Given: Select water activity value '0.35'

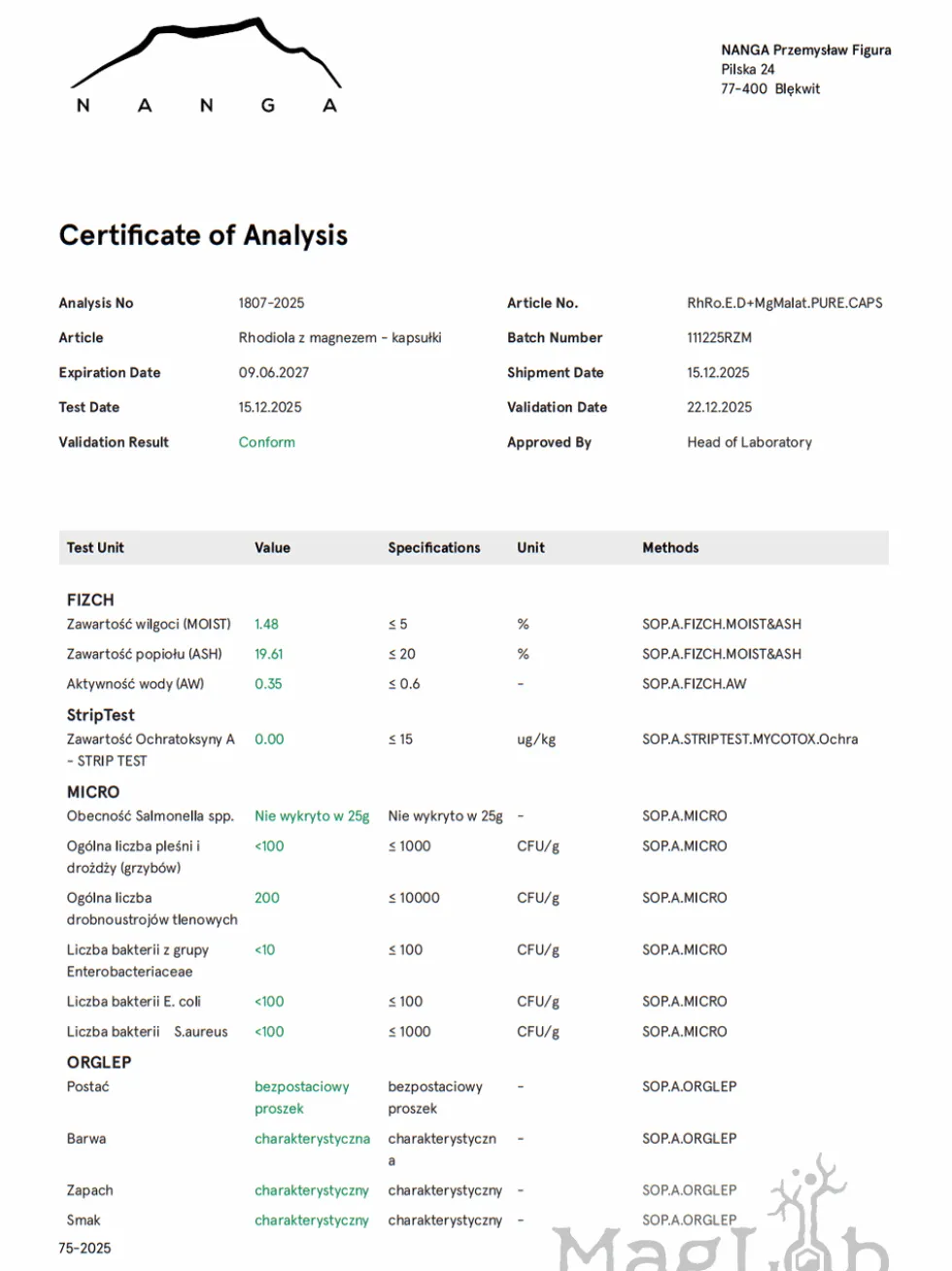Looking at the screenshot, I should point(268,684).
